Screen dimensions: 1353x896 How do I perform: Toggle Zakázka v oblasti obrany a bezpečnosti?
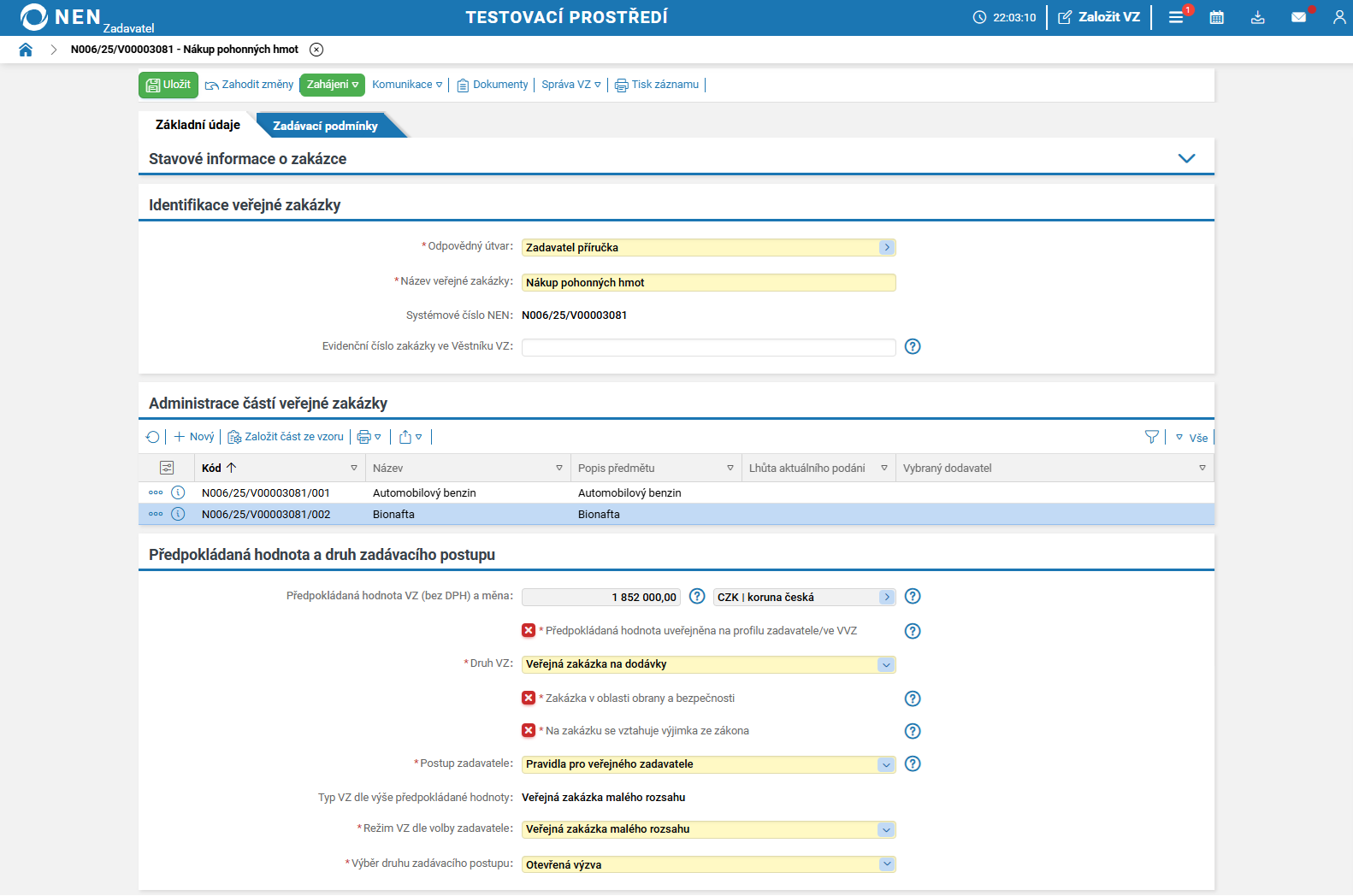click(x=529, y=698)
